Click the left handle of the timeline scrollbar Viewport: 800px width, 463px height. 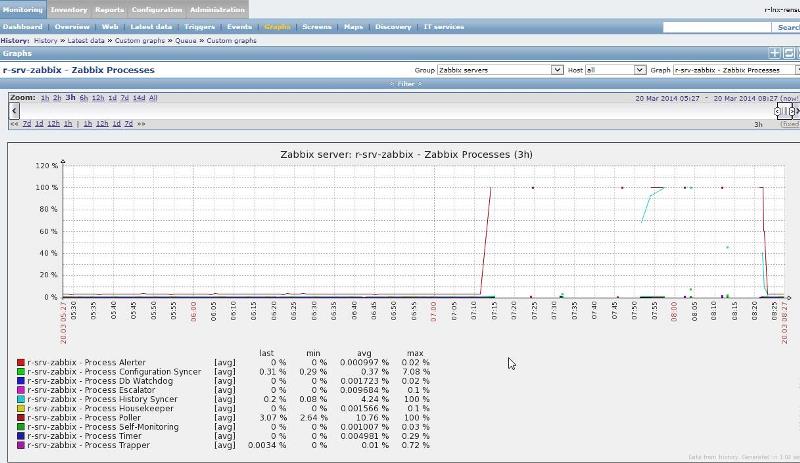(x=778, y=111)
